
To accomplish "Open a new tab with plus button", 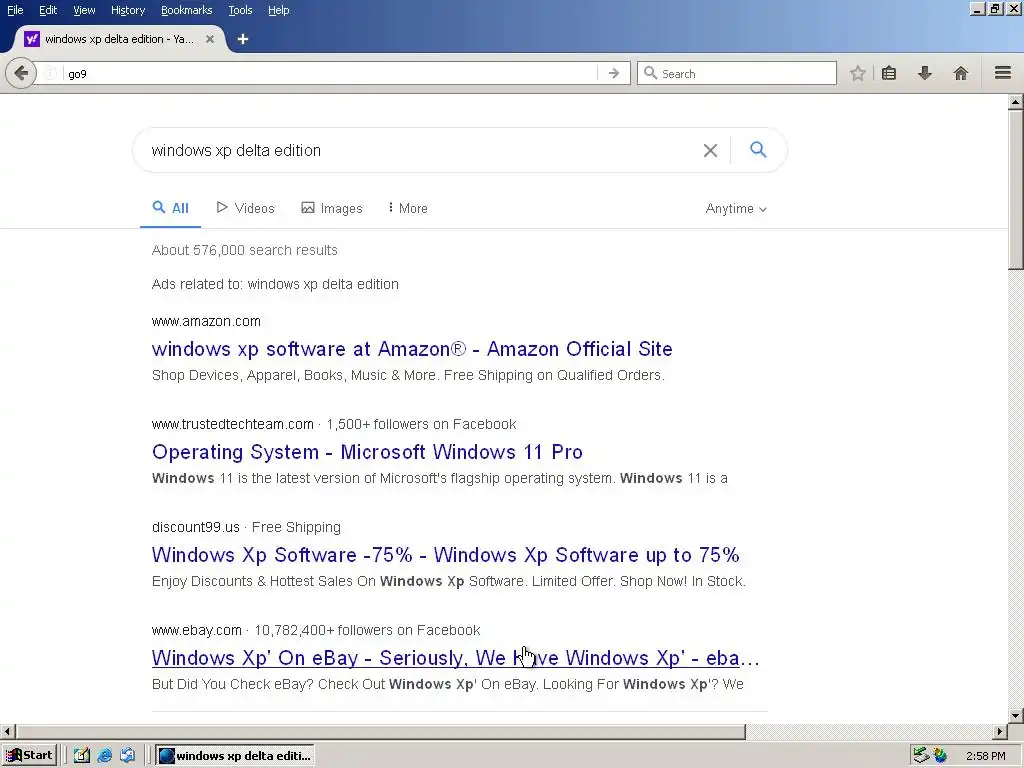I will coord(242,39).
